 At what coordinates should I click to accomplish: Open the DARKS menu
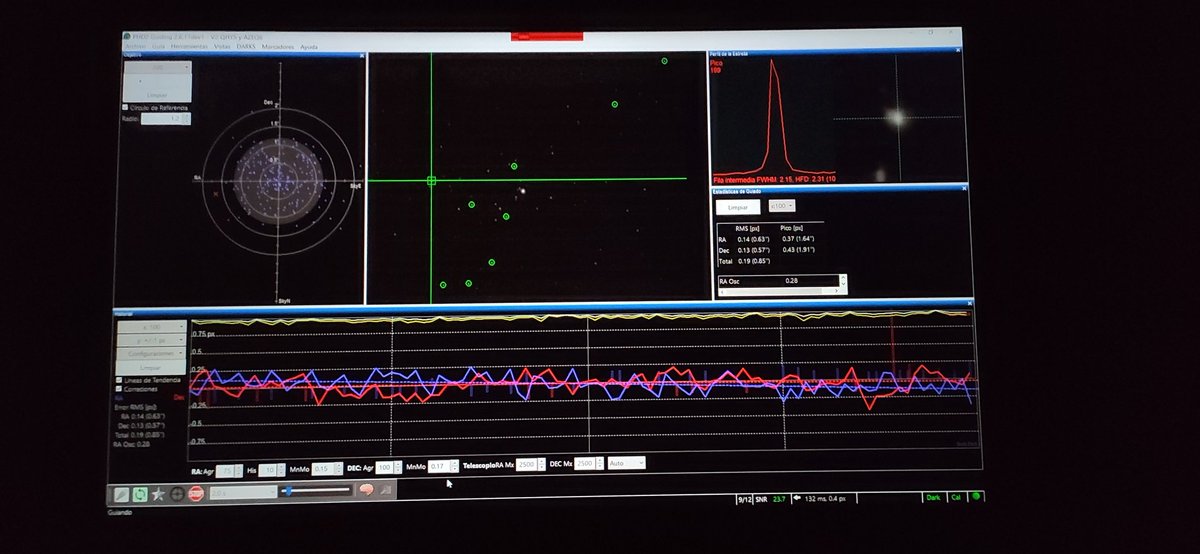pos(246,46)
